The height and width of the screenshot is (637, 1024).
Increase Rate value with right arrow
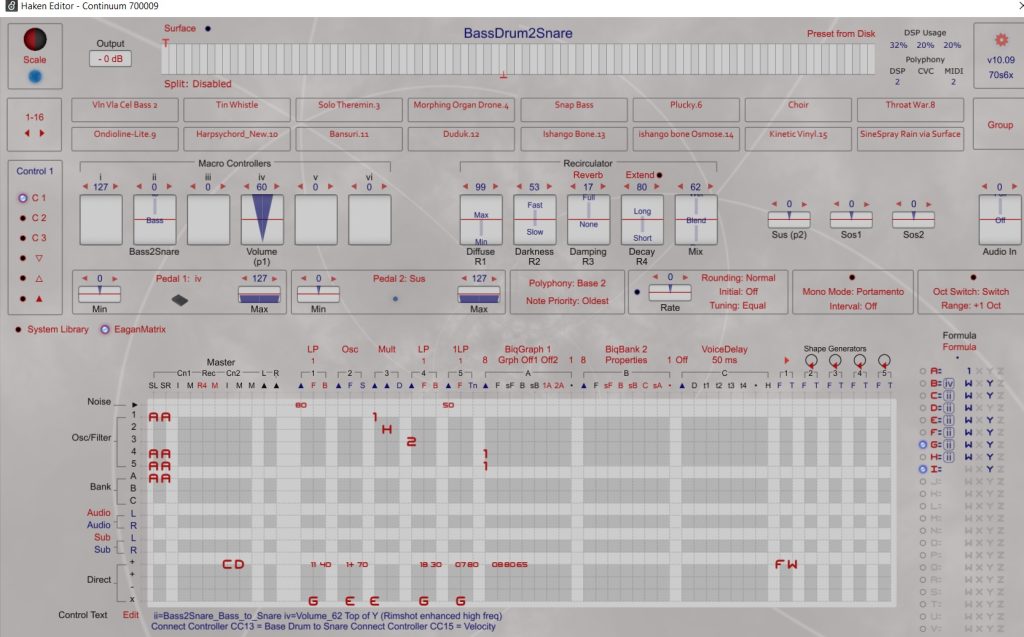pos(685,277)
